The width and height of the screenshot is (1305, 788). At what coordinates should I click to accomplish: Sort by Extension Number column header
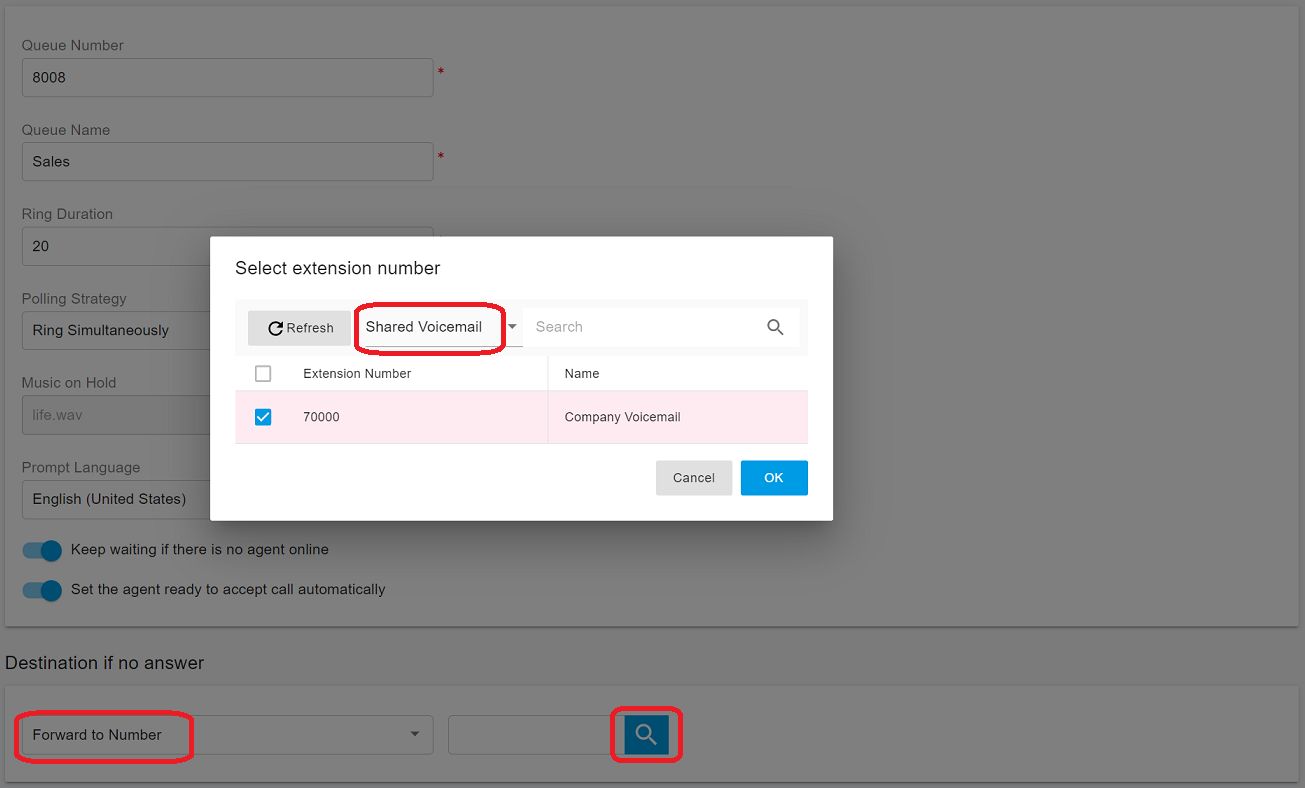click(x=357, y=374)
